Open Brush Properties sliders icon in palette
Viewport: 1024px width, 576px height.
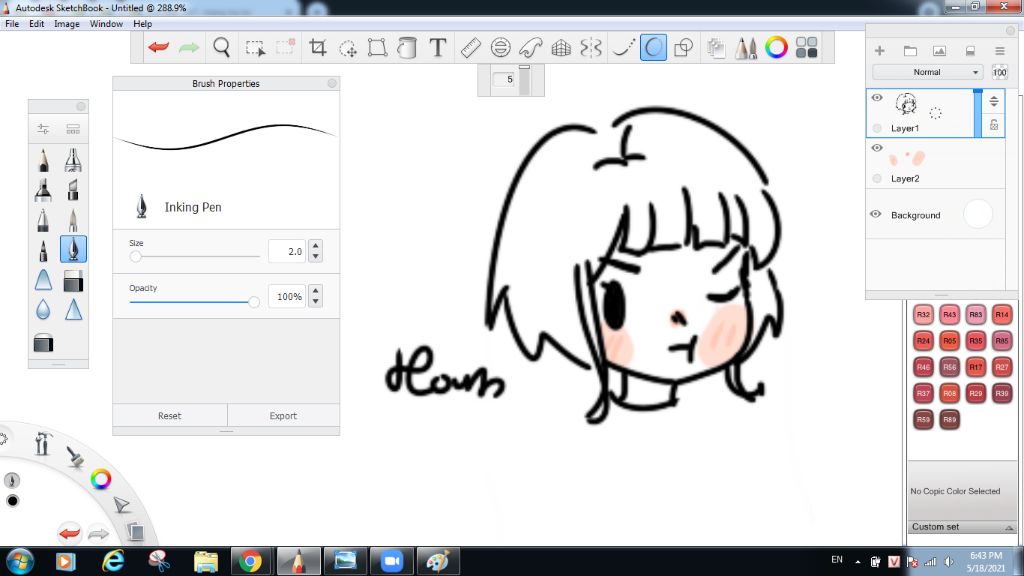(43, 129)
